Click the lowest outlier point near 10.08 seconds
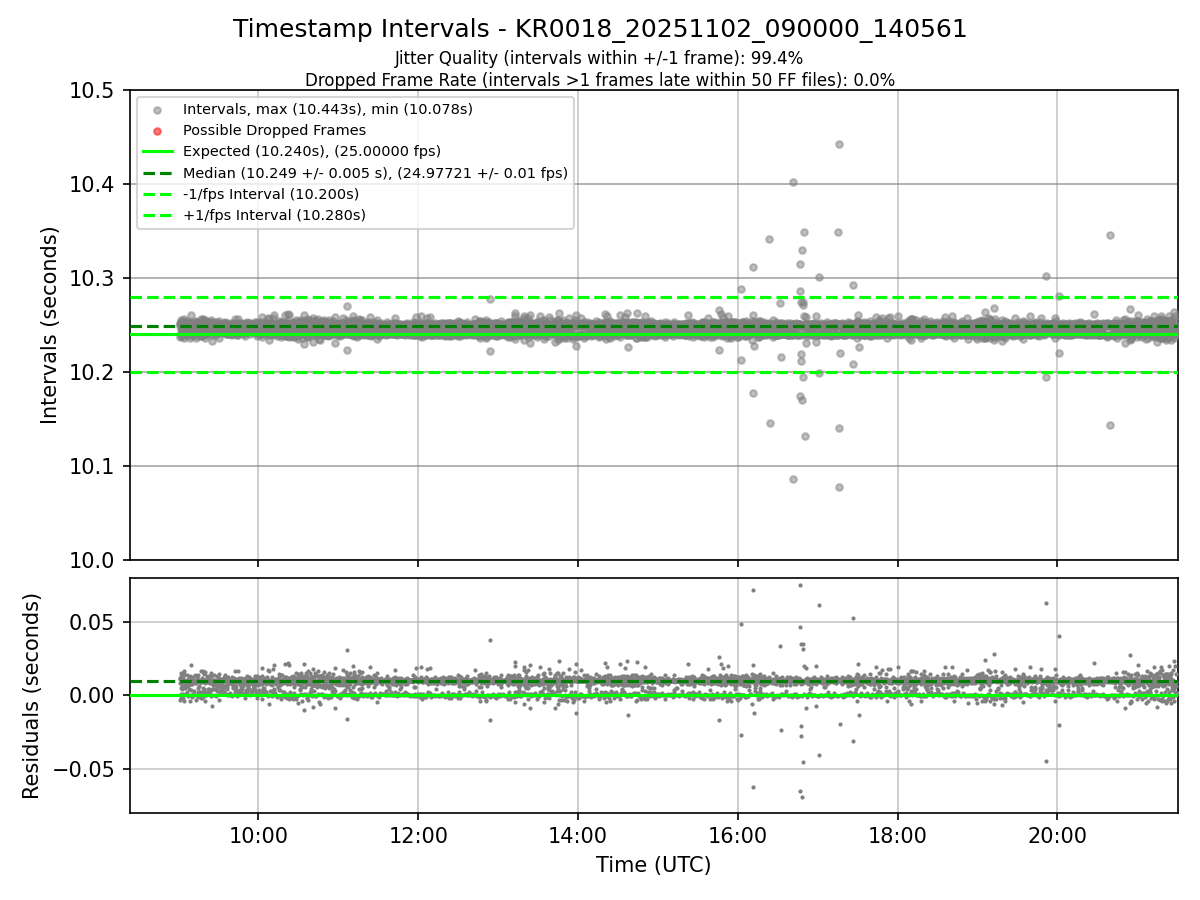The width and height of the screenshot is (1200, 900). pos(839,487)
